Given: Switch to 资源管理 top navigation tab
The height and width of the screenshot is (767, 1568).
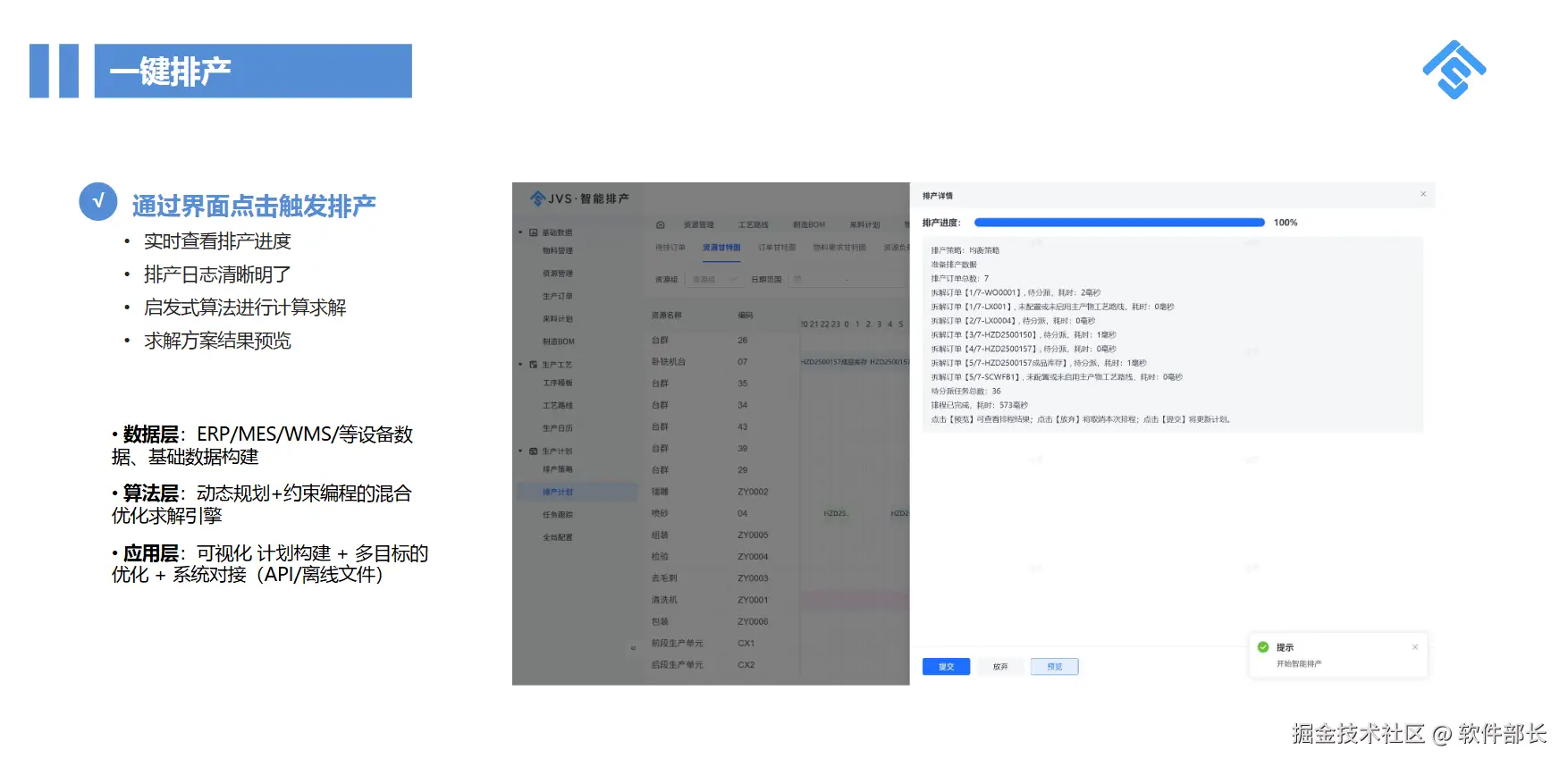Looking at the screenshot, I should coord(699,225).
